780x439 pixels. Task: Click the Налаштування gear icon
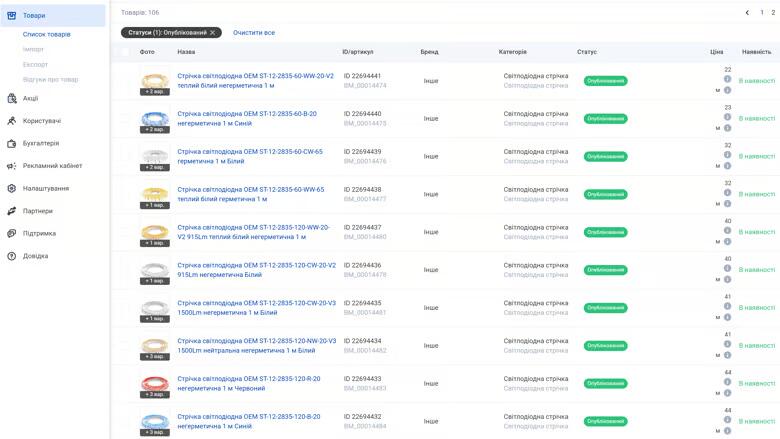point(12,188)
